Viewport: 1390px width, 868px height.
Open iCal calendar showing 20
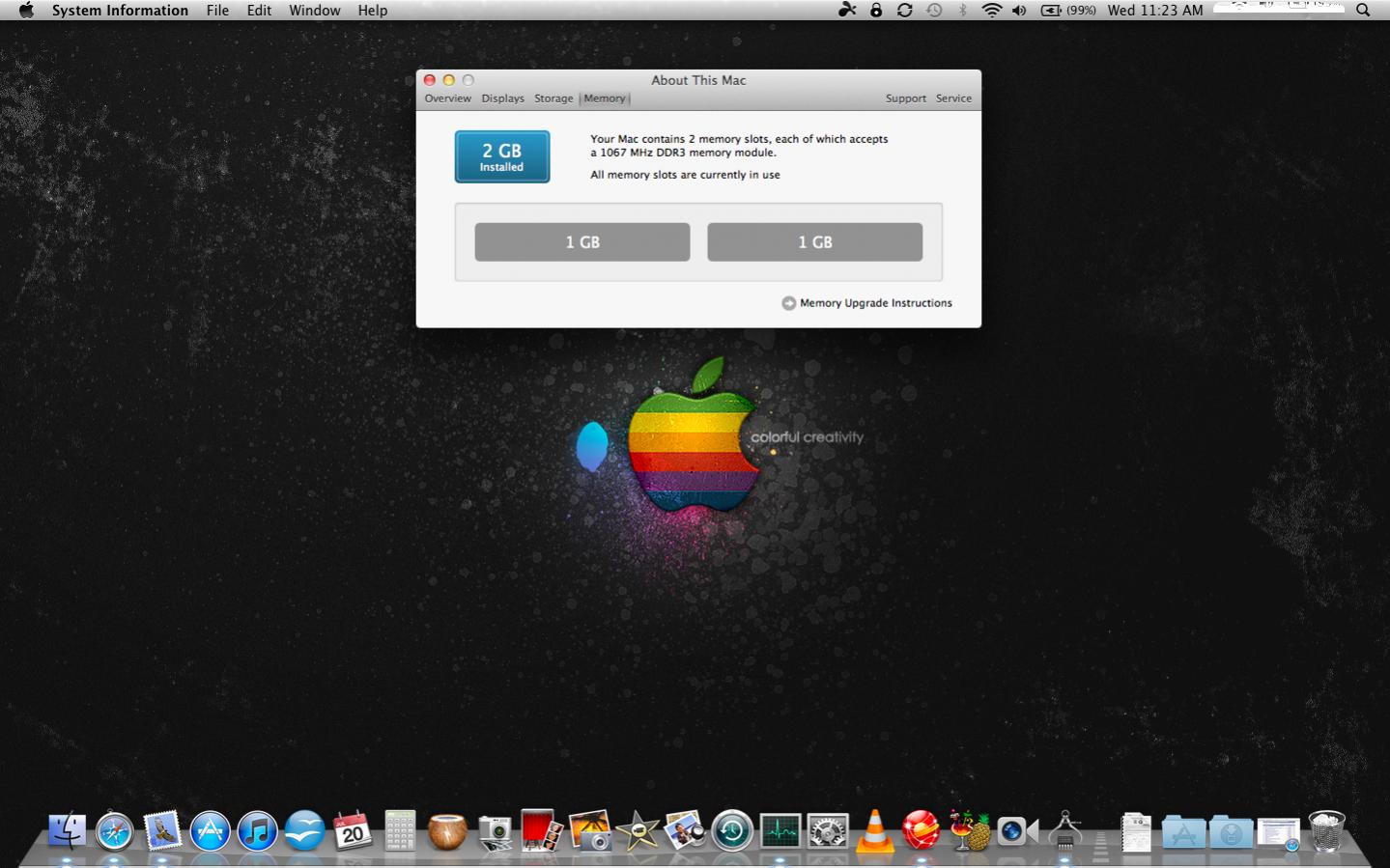352,830
